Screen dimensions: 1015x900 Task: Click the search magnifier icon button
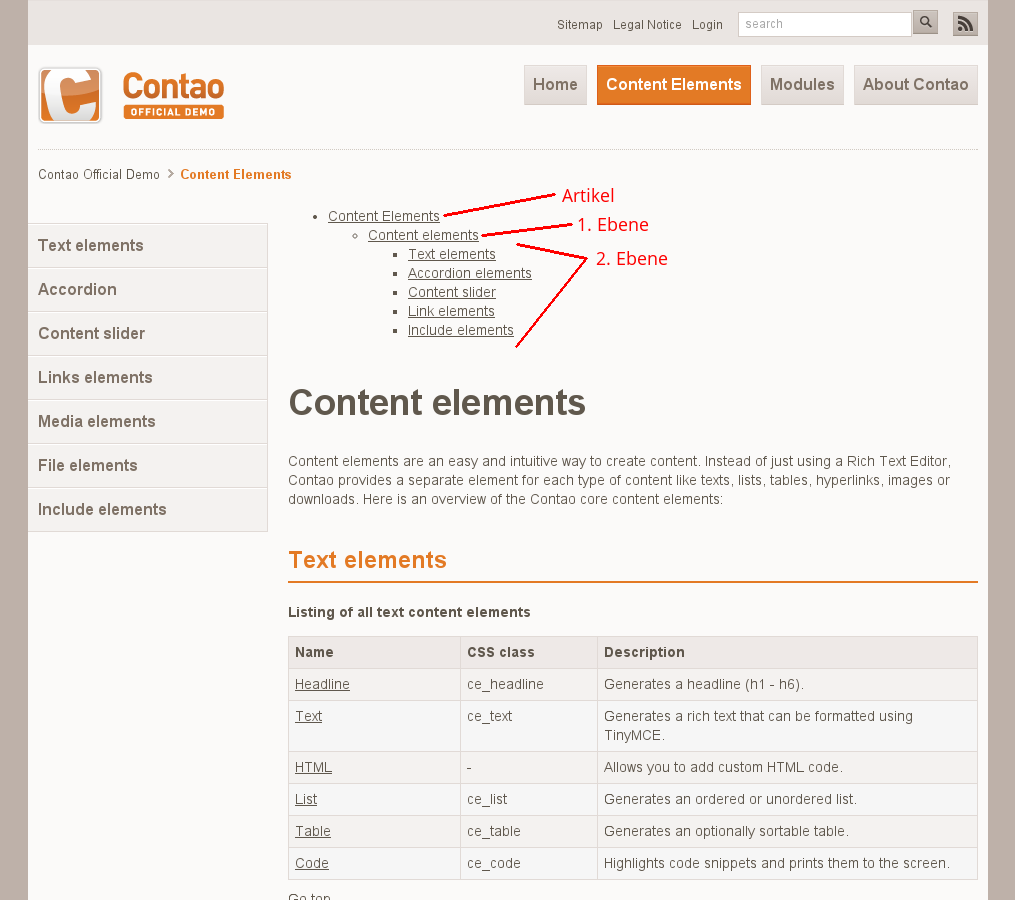925,23
